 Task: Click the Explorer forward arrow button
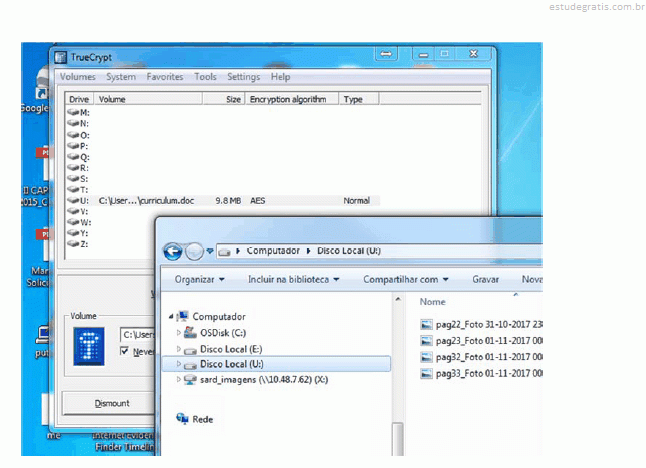[x=194, y=251]
